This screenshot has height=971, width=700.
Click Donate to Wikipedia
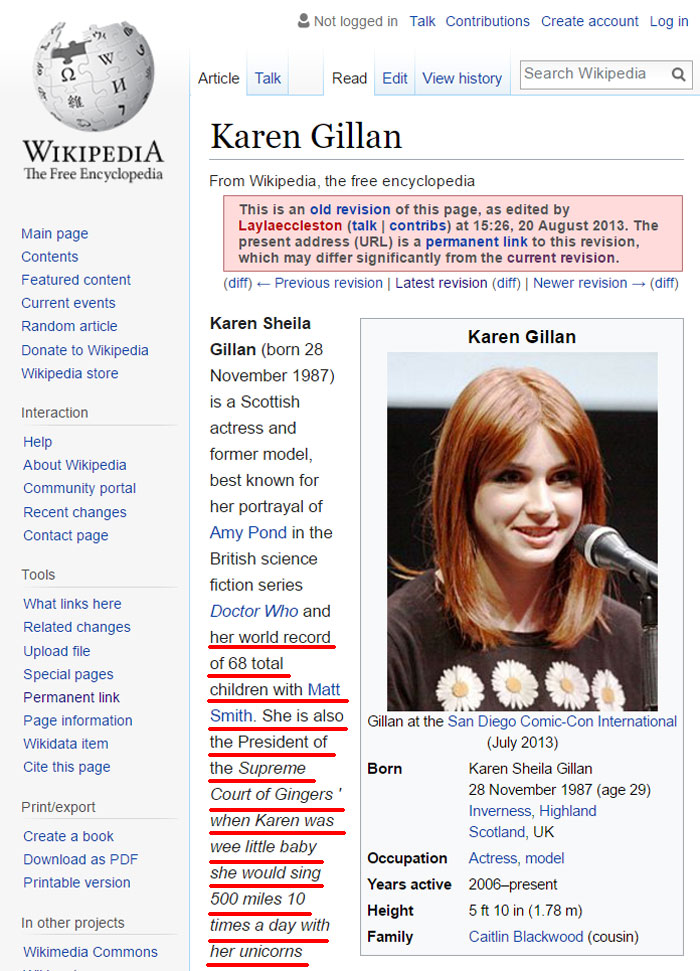point(85,351)
